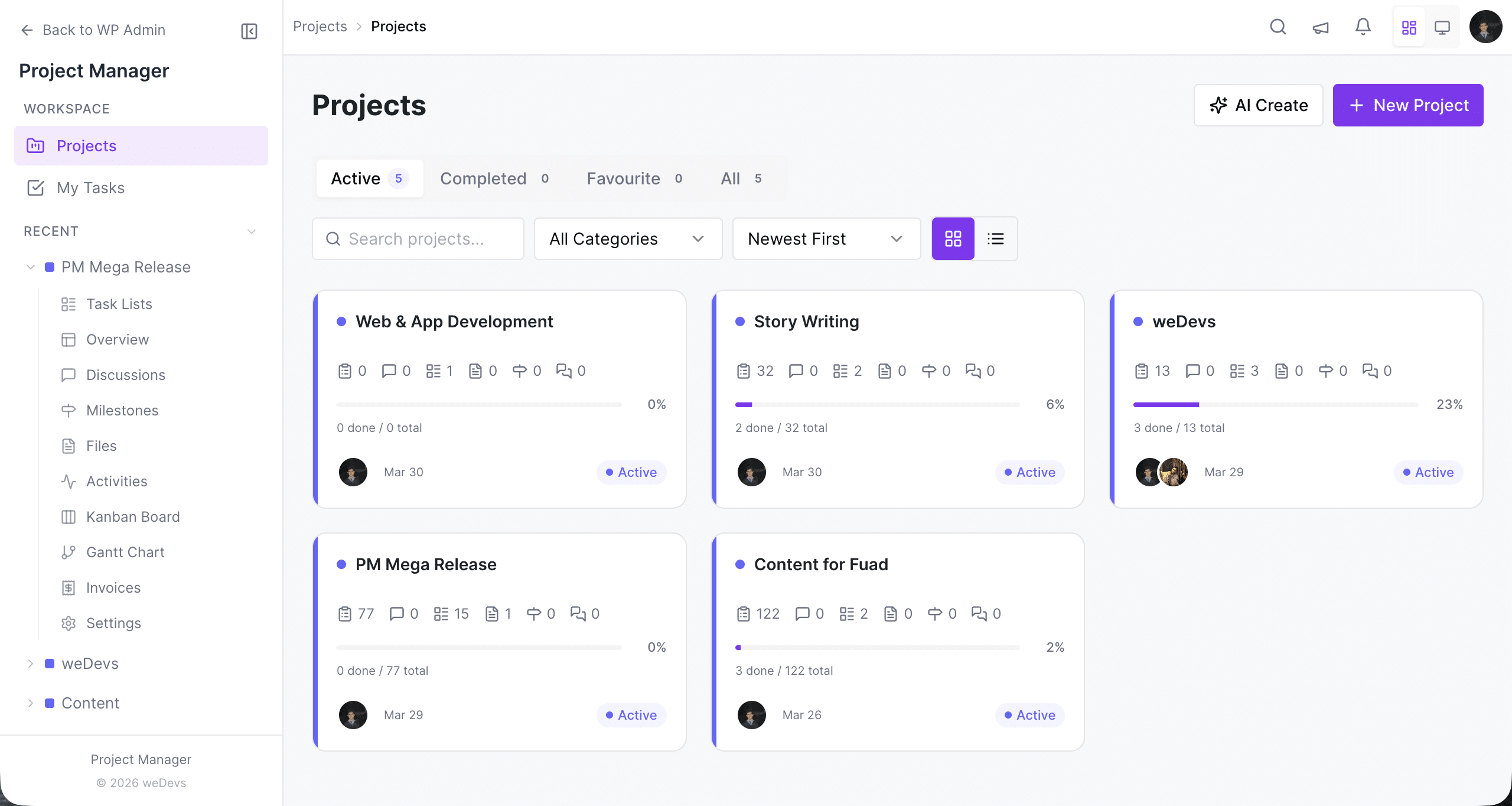Collapse the Recent section chevron
This screenshot has height=806, width=1512.
(x=252, y=232)
